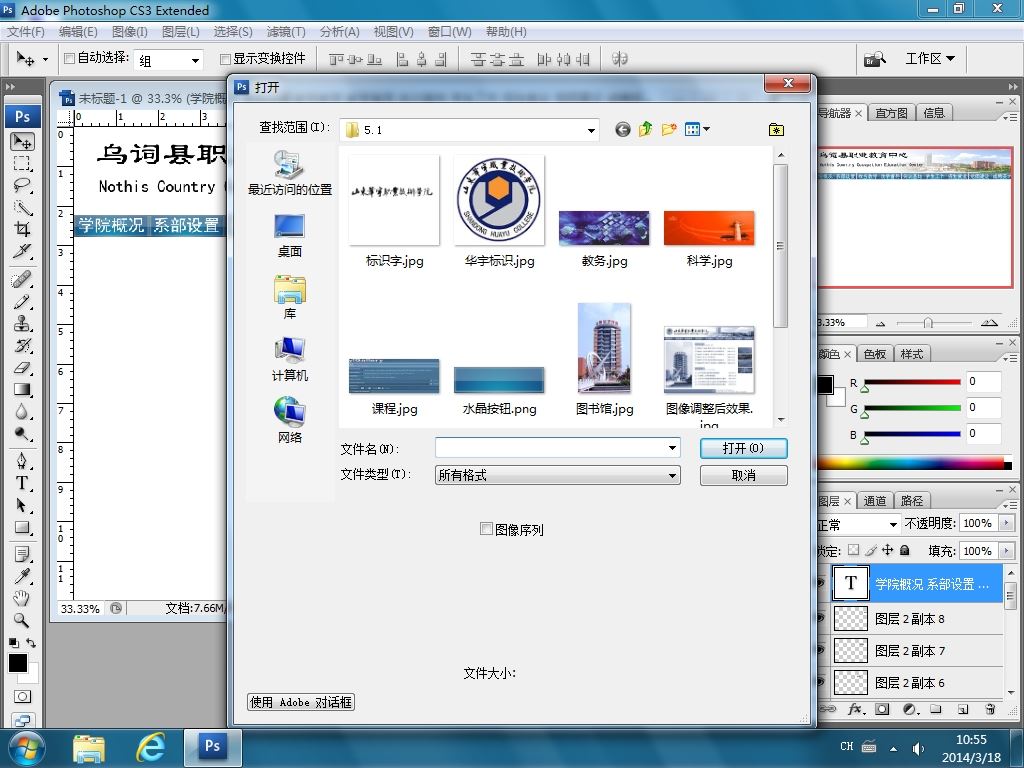This screenshot has width=1024, height=768.
Task: Select the Eraser tool
Action: click(22, 368)
